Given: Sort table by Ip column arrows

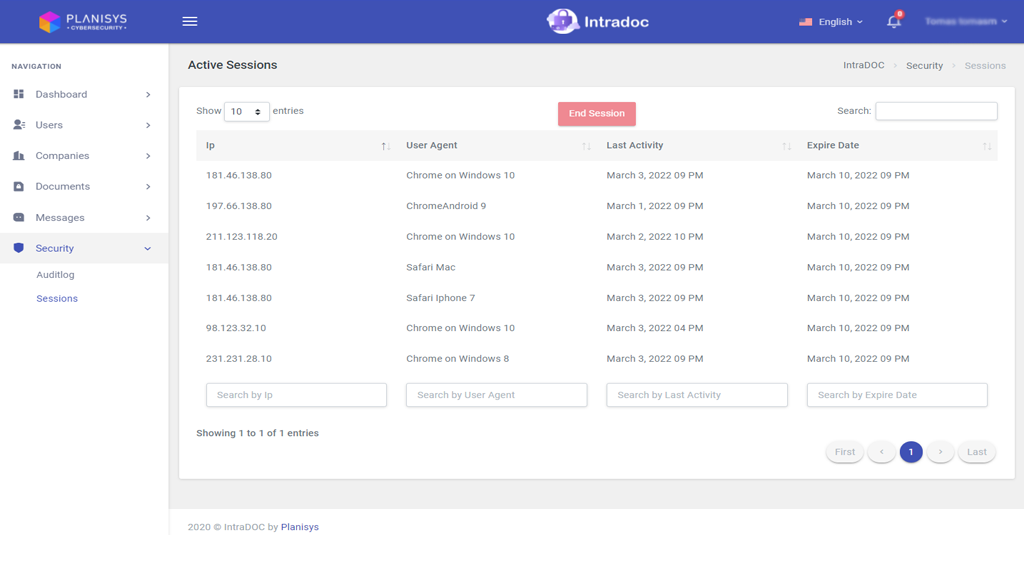Looking at the screenshot, I should coord(385,146).
